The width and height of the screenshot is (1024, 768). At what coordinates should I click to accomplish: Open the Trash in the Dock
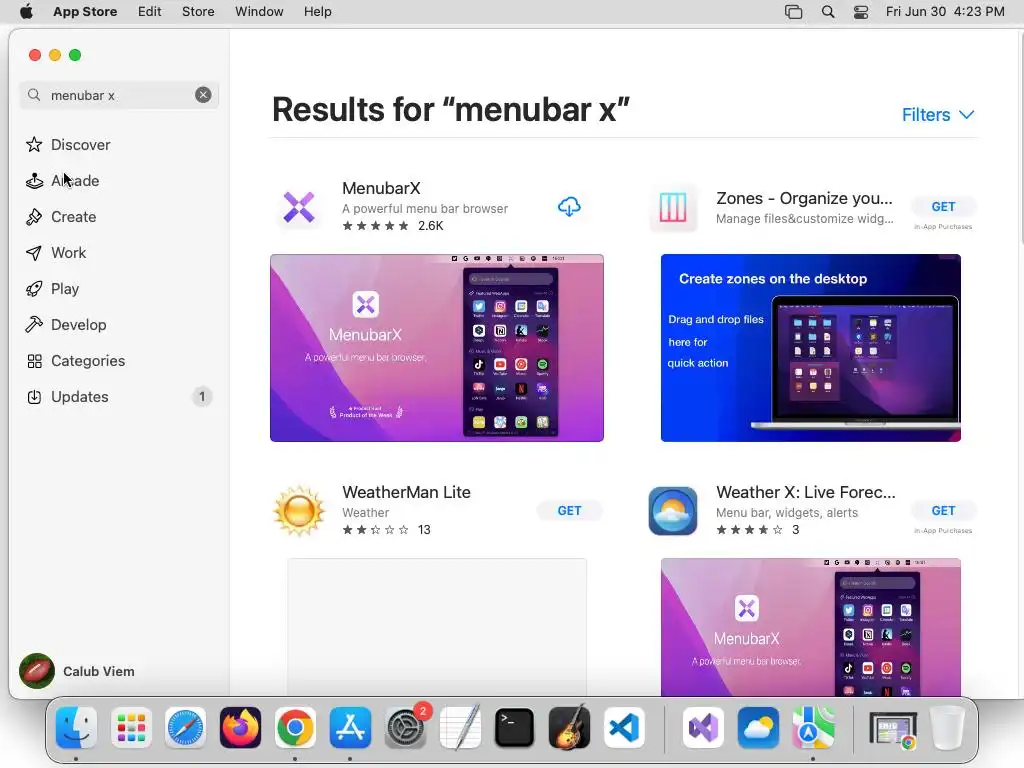coord(948,728)
